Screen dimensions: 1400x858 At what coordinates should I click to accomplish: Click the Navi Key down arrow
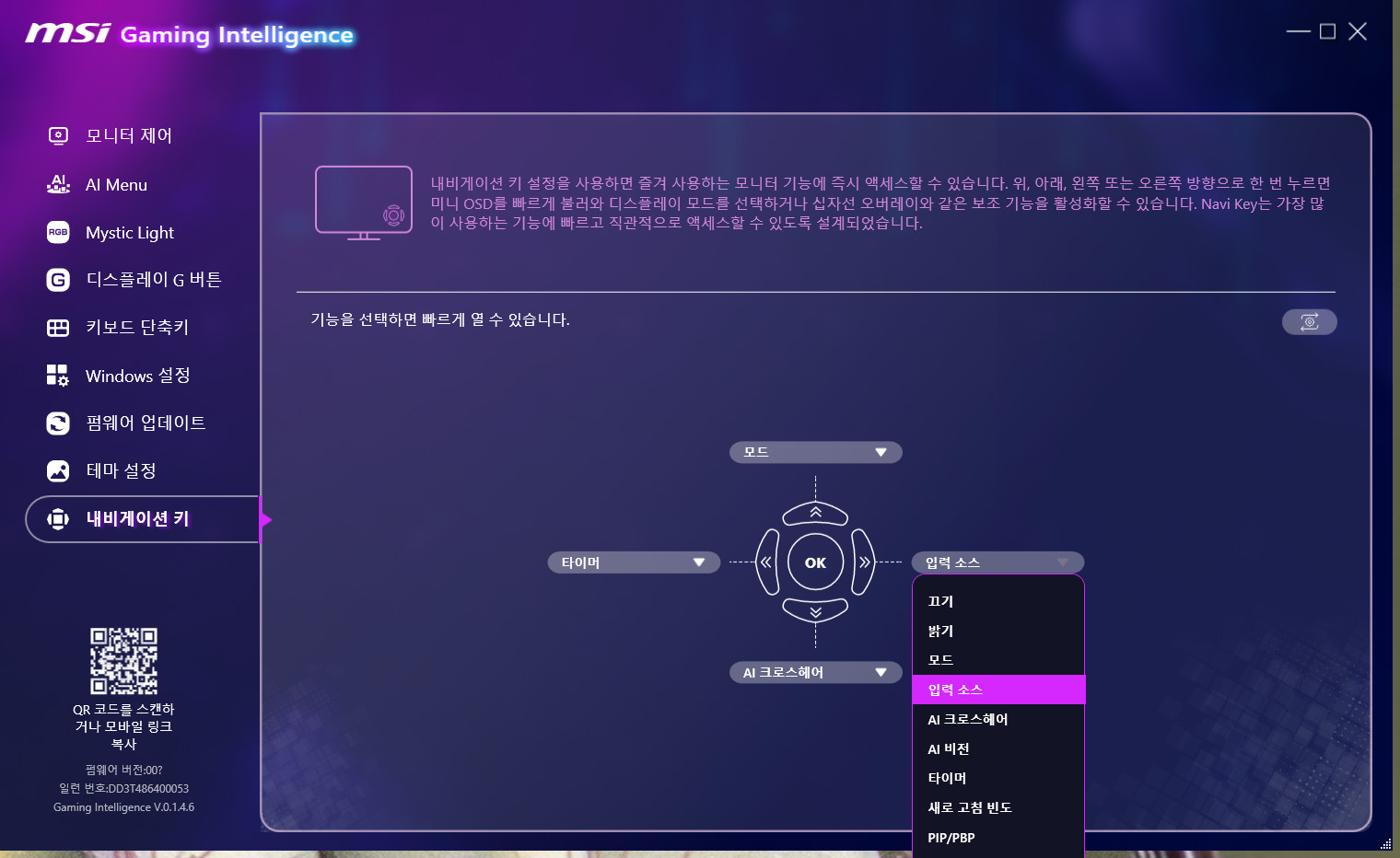tap(815, 611)
